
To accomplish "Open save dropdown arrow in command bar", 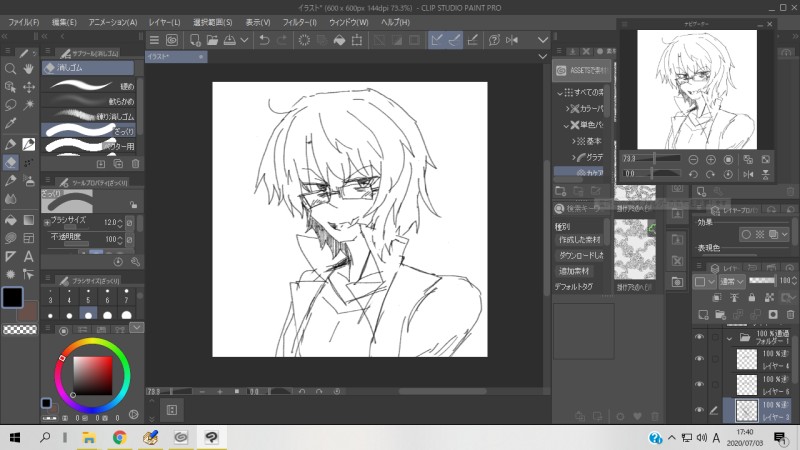I will 244,40.
